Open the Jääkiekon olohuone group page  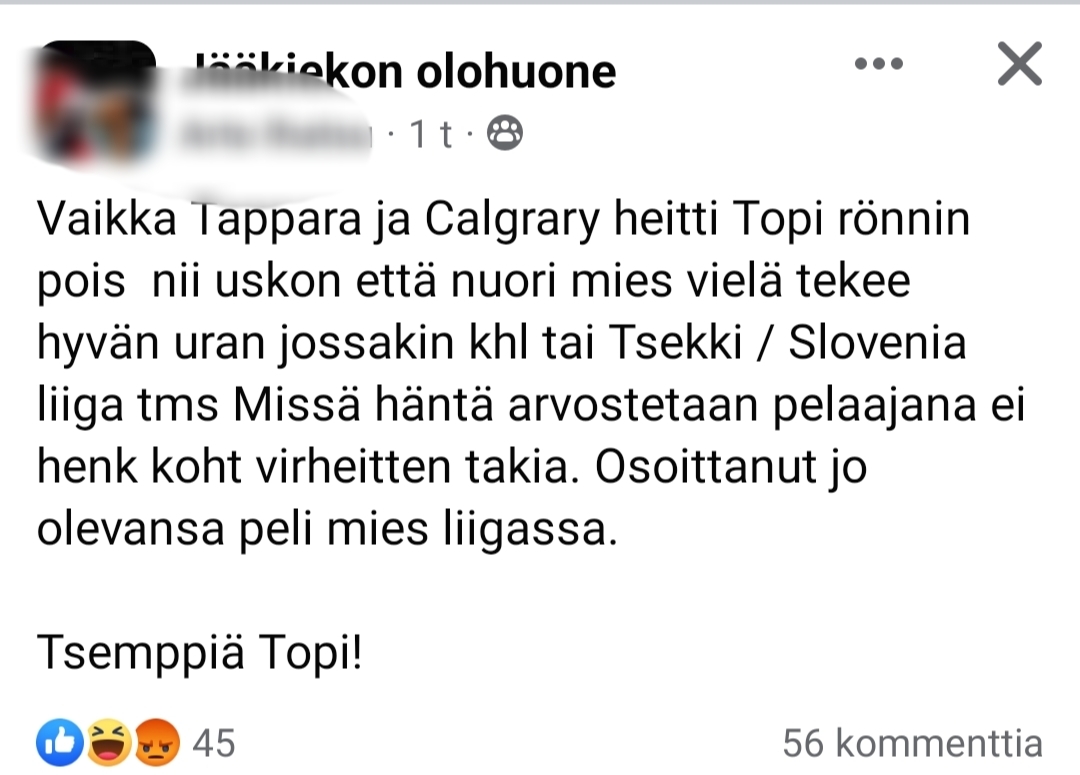(405, 71)
